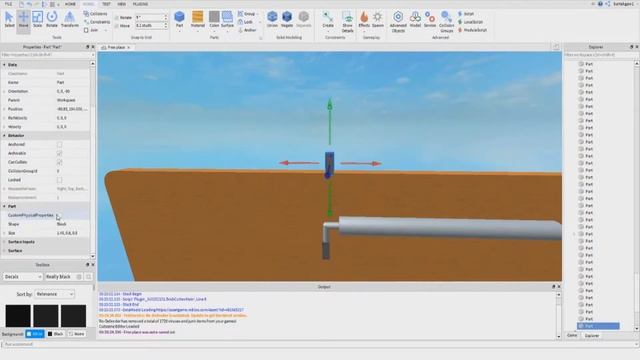This screenshot has width=640, height=360.
Task: Open the Surface tool
Action: (x=227, y=19)
